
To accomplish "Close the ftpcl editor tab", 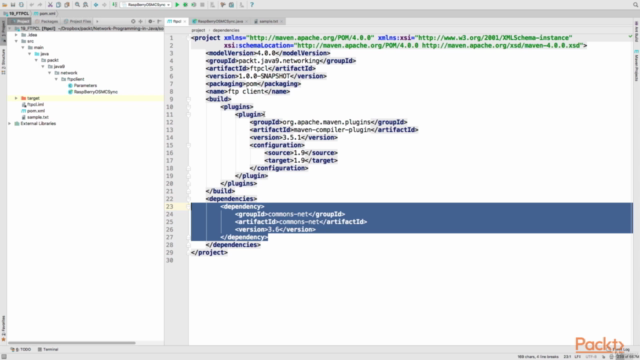I will coord(185,21).
